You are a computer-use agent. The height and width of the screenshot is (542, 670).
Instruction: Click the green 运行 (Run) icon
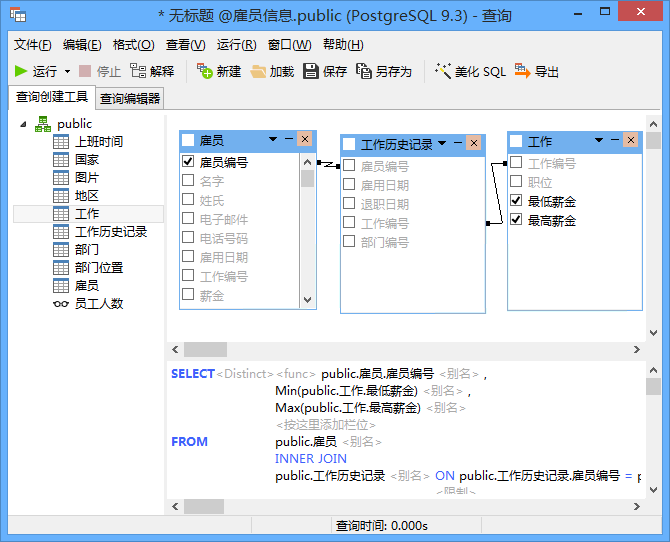click(21, 71)
